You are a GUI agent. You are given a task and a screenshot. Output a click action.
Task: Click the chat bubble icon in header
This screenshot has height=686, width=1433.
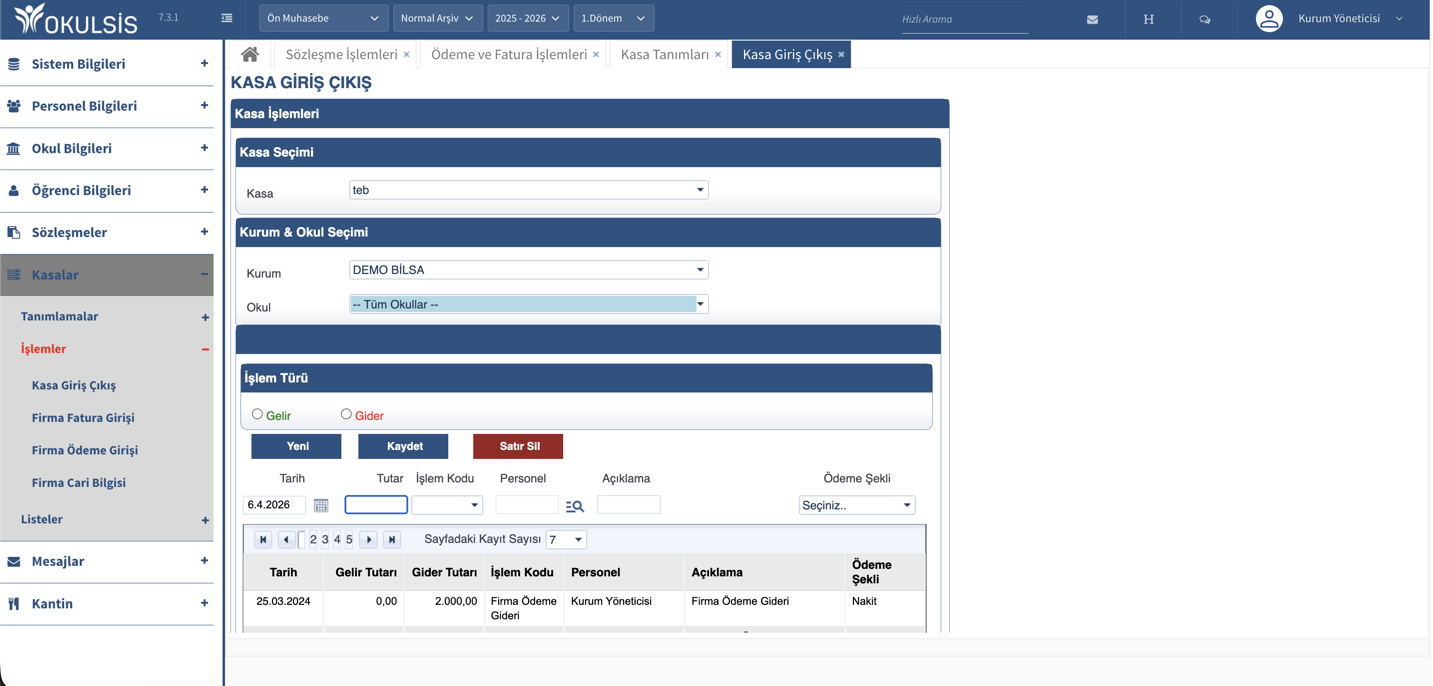click(1204, 19)
